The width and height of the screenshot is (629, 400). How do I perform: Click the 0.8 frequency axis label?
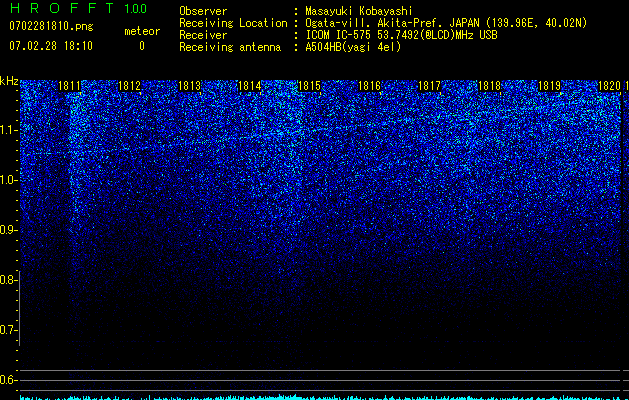click(x=8, y=280)
